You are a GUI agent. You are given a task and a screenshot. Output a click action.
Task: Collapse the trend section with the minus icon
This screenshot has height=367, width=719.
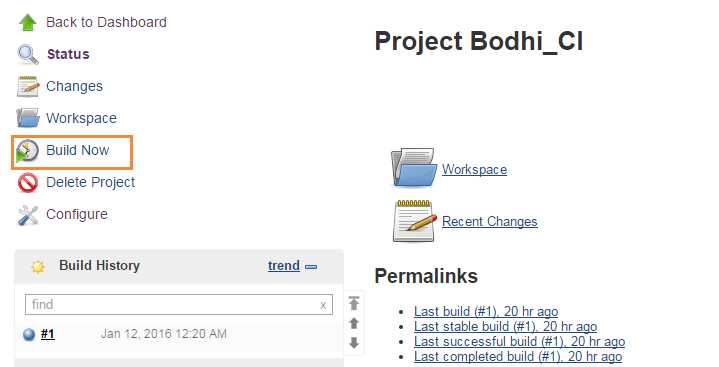click(x=311, y=267)
